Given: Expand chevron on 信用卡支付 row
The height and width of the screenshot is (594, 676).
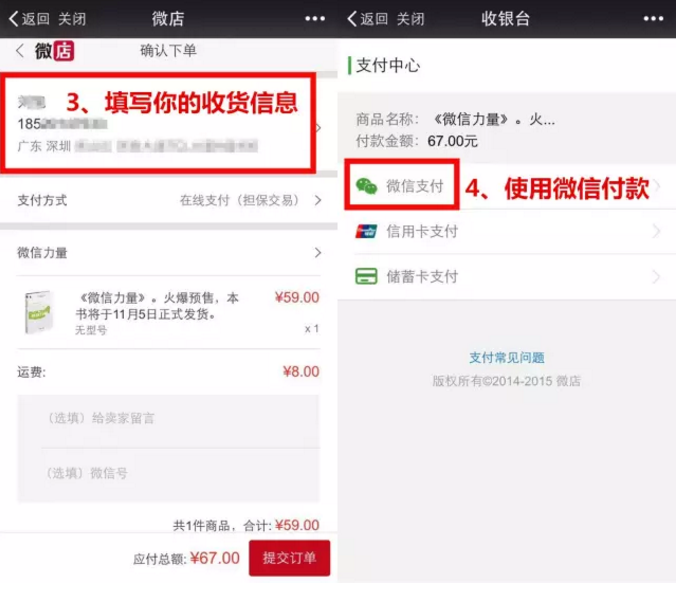Looking at the screenshot, I should [656, 231].
